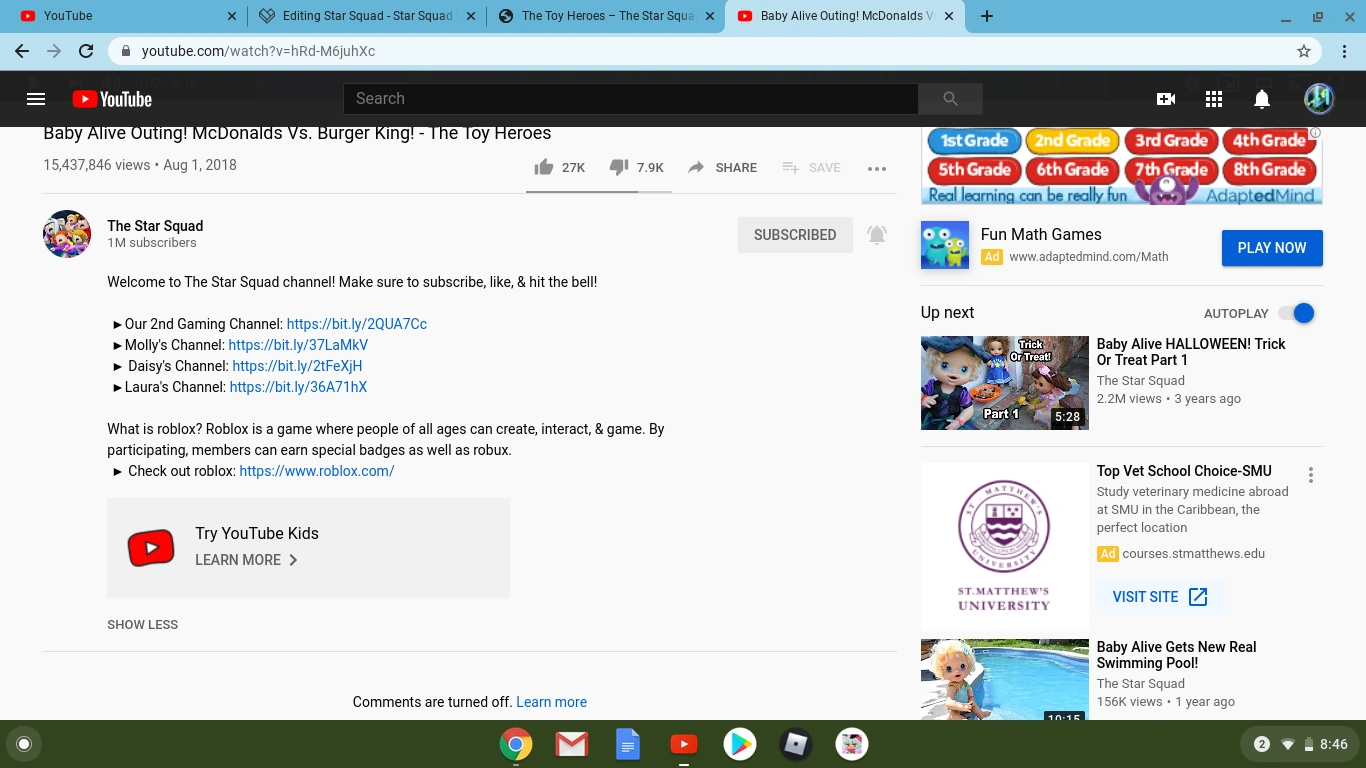Open the system tray clock area

1301,744
